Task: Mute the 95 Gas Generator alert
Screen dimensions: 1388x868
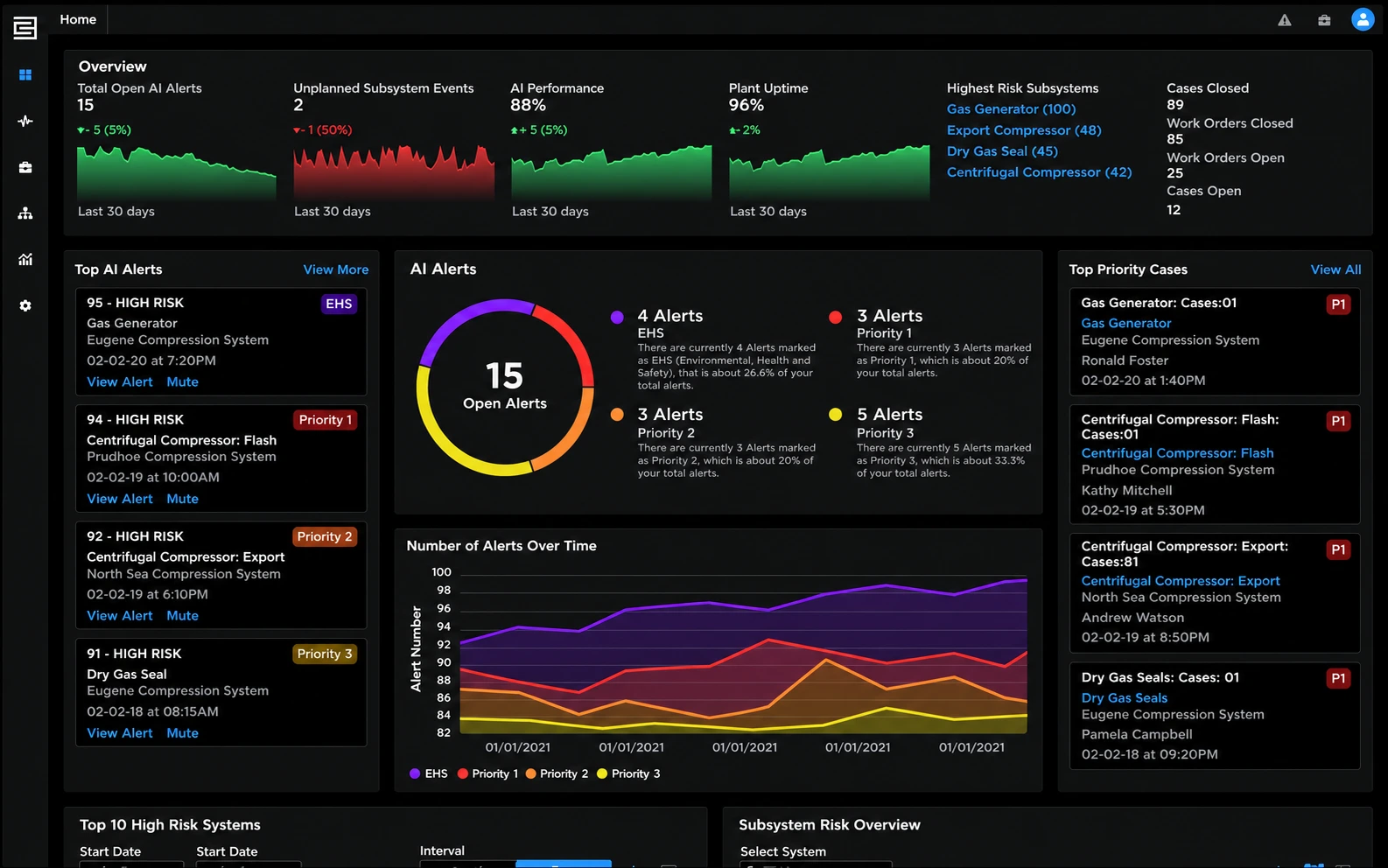Action: pos(183,381)
